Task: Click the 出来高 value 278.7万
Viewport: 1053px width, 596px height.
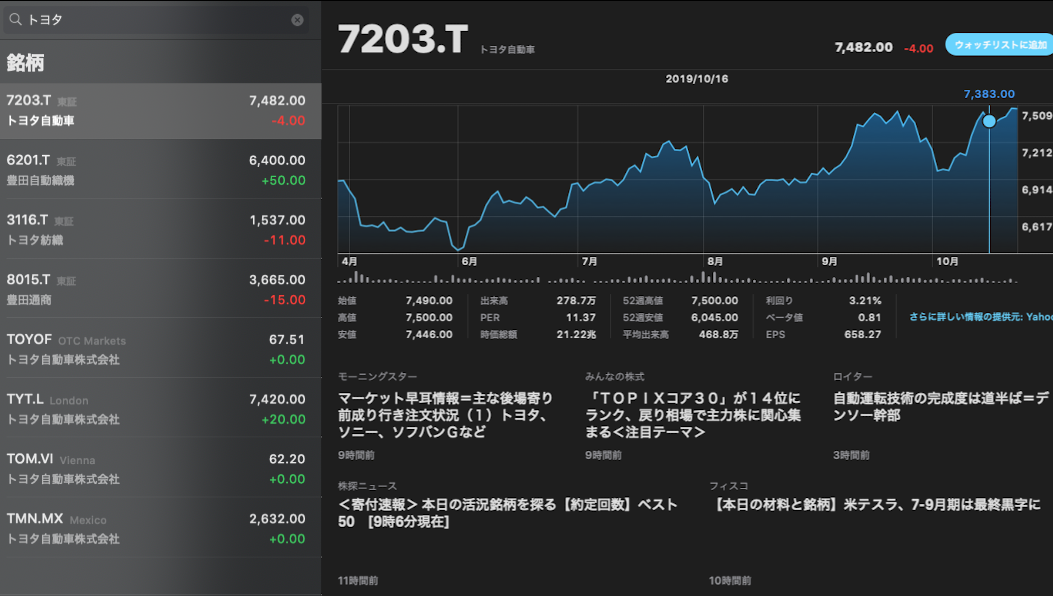Action: [x=576, y=300]
